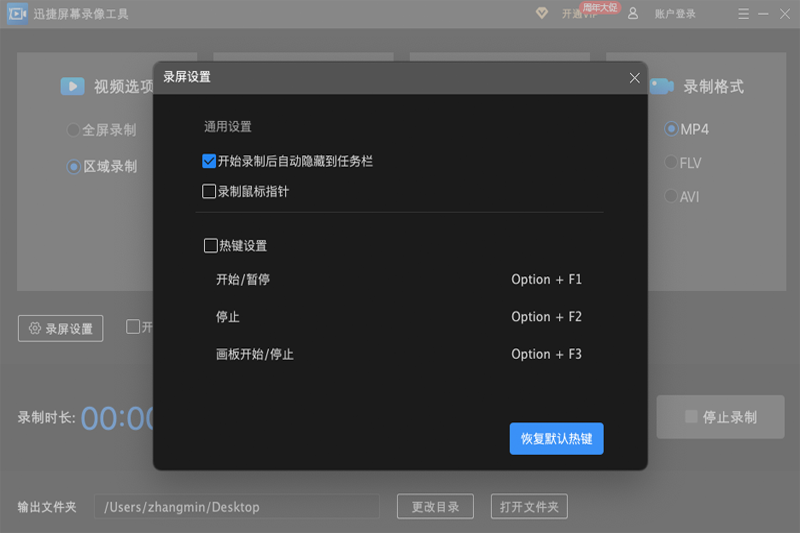Click the user account icon
Screen dimensions: 800x533
(633, 13)
